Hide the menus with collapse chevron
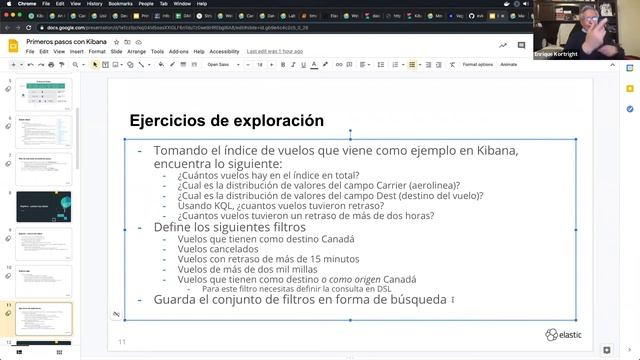 point(612,65)
